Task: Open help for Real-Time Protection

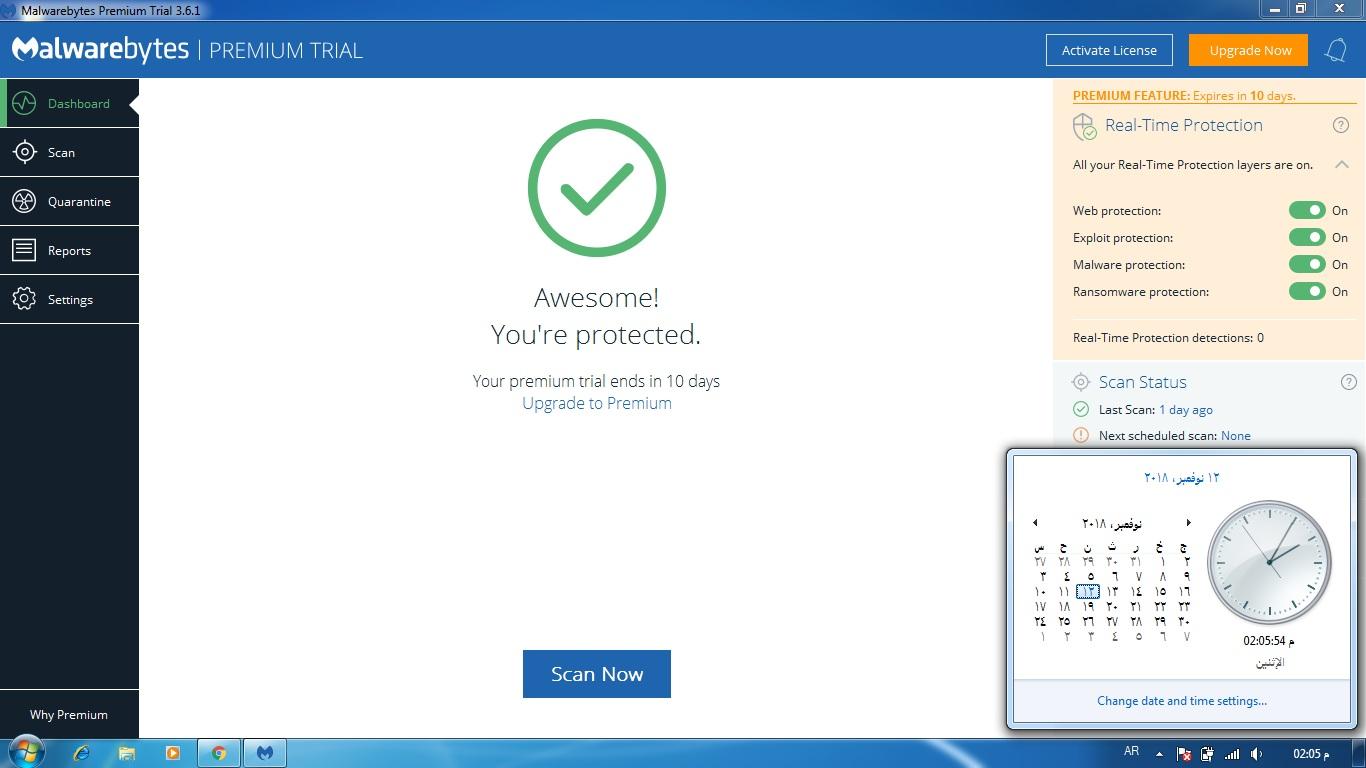Action: [x=1341, y=125]
